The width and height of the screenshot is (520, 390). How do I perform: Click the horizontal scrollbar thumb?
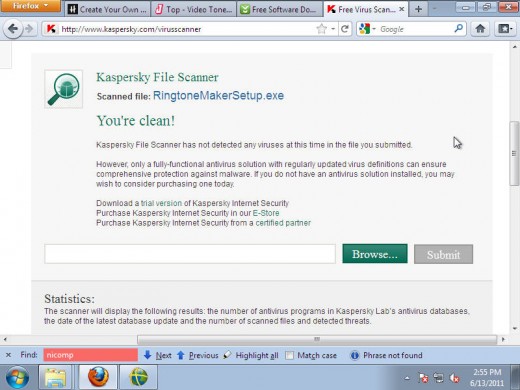[x=317, y=339]
